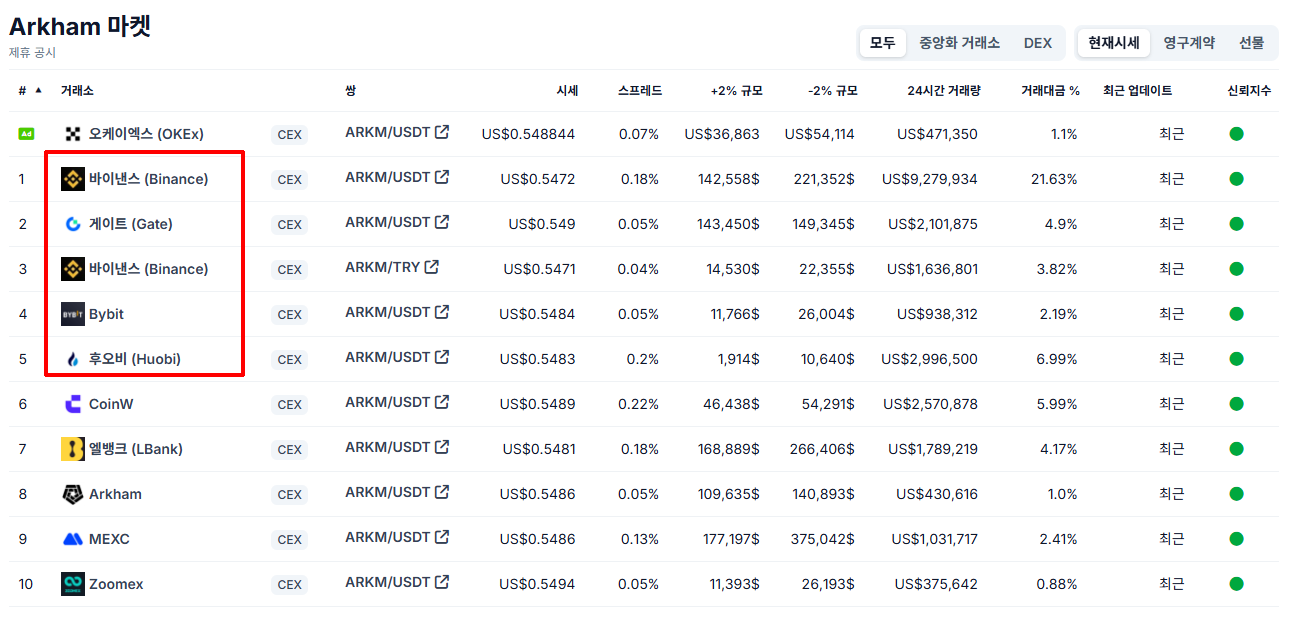Click the CEX tag in the CoinW row
This screenshot has height=618, width=1300.
click(289, 405)
